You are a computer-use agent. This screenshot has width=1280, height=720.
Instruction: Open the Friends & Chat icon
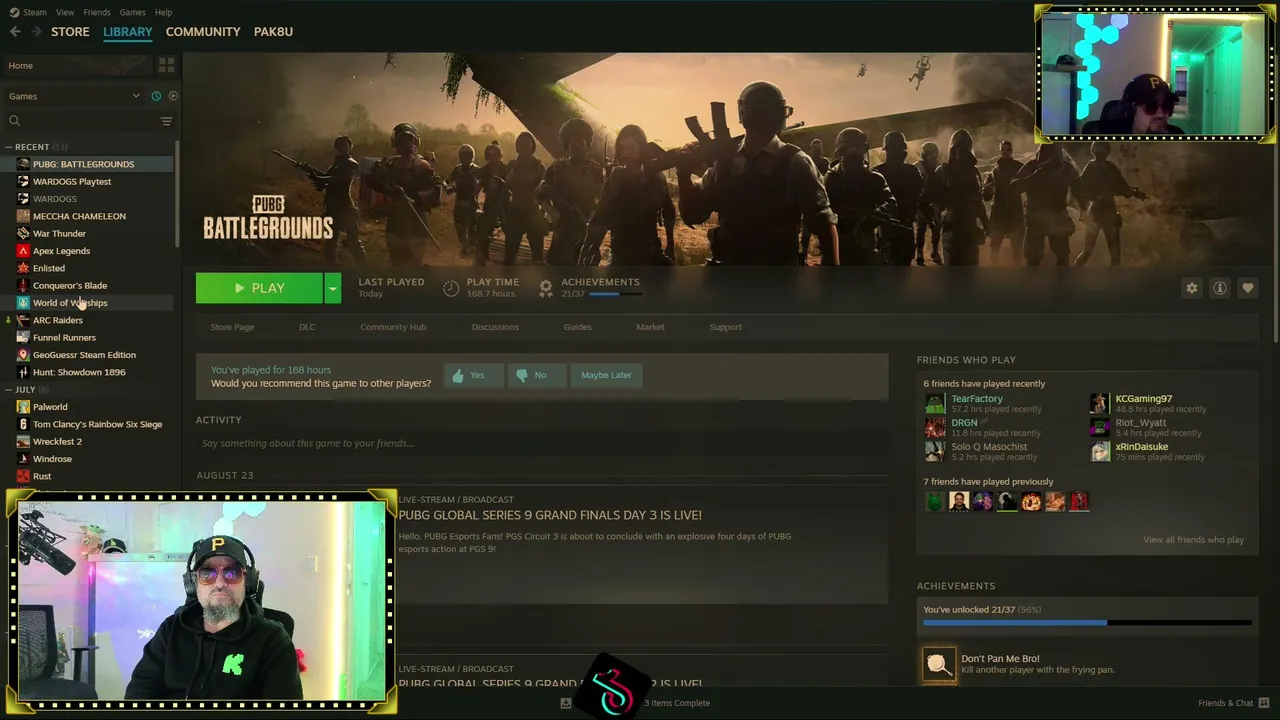(x=1264, y=703)
